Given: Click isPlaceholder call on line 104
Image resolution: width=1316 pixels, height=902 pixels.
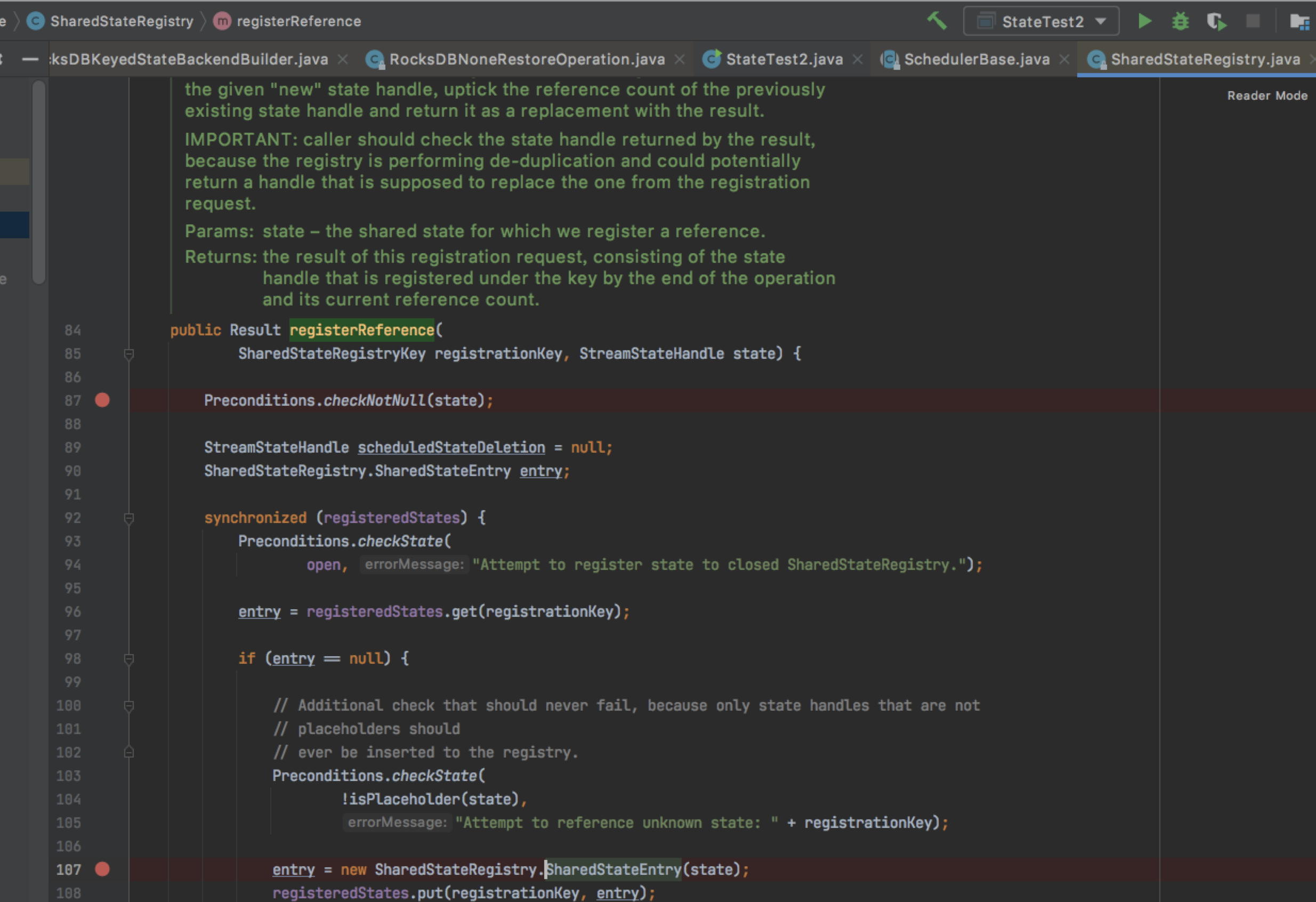Looking at the screenshot, I should (405, 799).
